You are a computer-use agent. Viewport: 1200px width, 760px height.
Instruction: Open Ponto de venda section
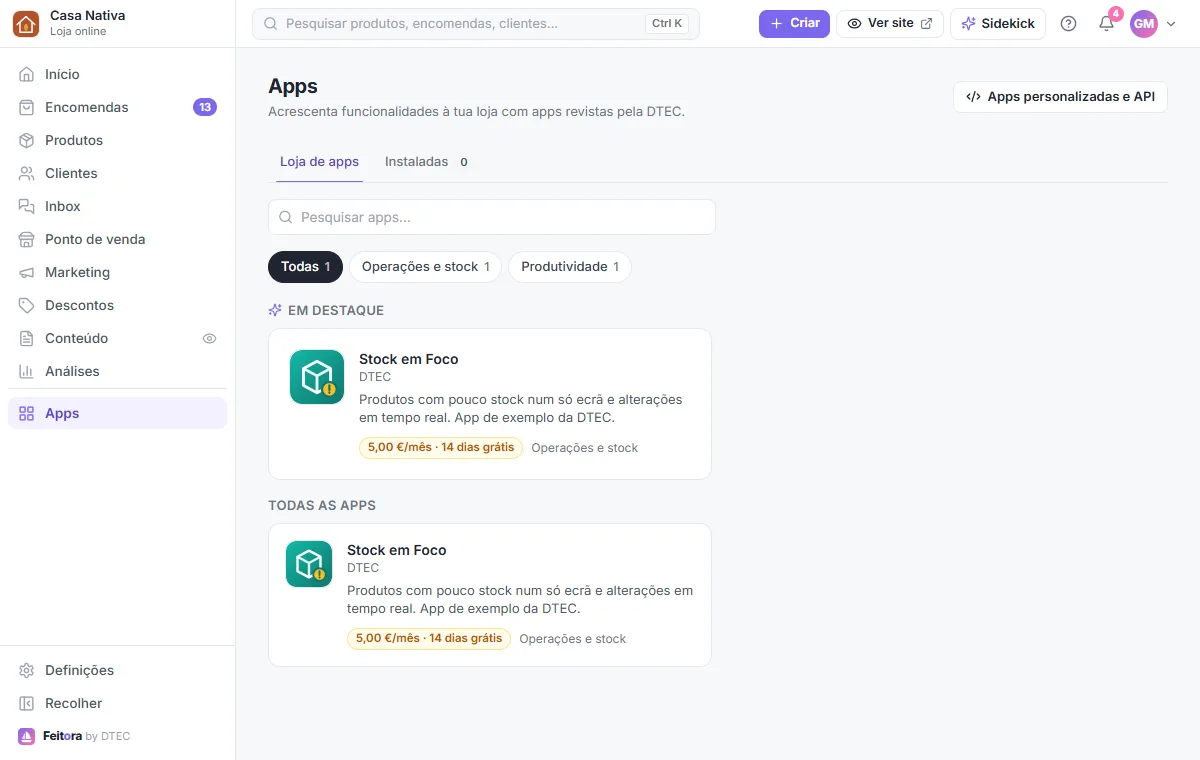pyautogui.click(x=117, y=239)
